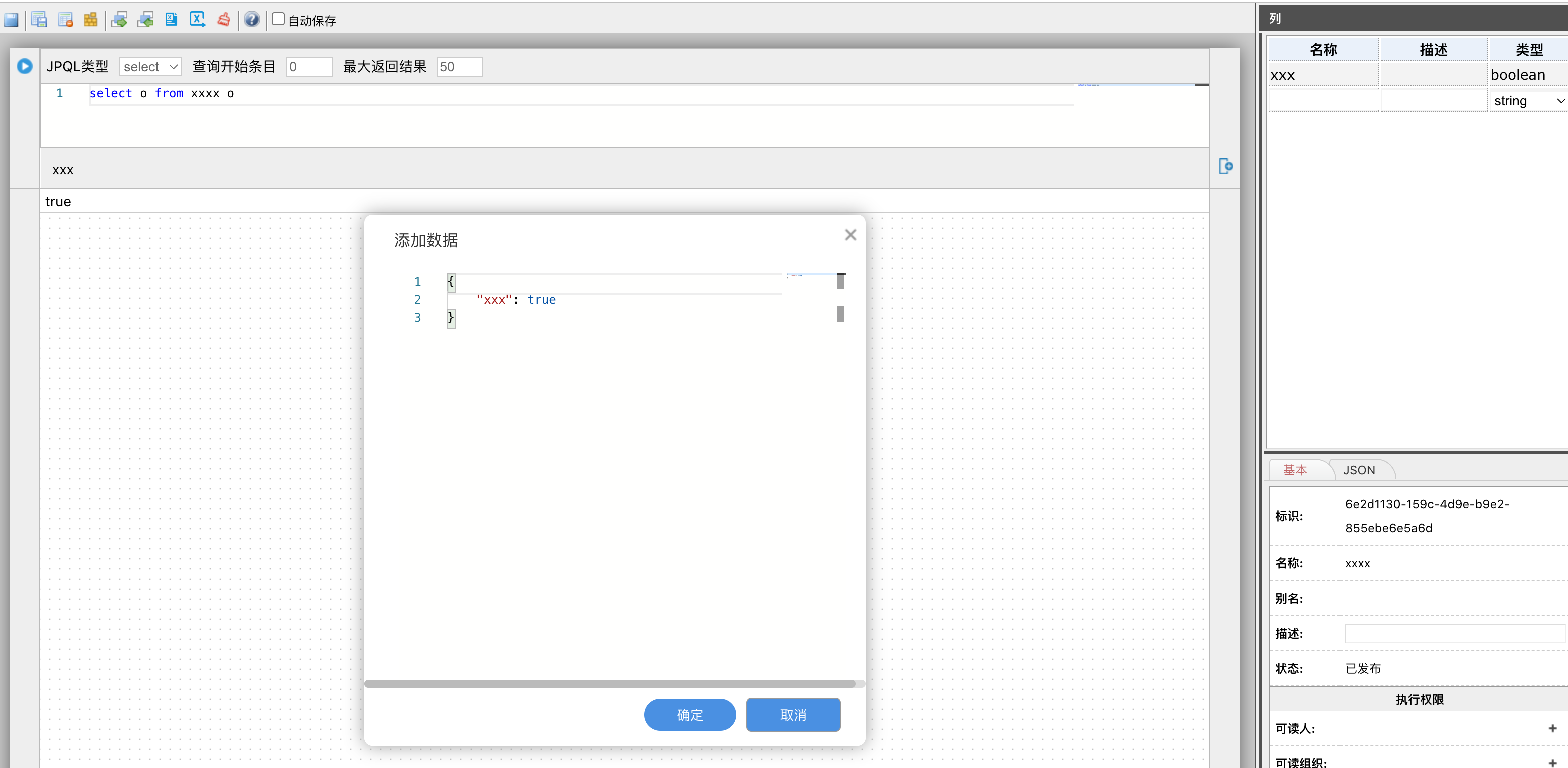Image resolution: width=1568 pixels, height=768 pixels.
Task: Click the orange brick wall icon
Action: [91, 20]
